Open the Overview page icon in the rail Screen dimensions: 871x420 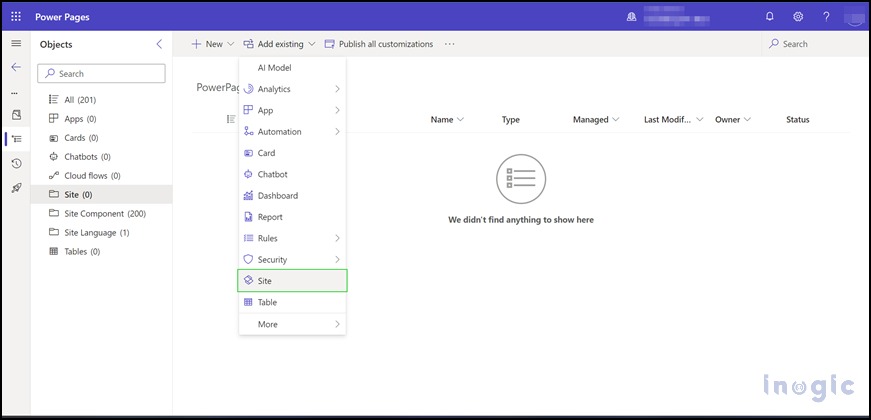[16, 115]
